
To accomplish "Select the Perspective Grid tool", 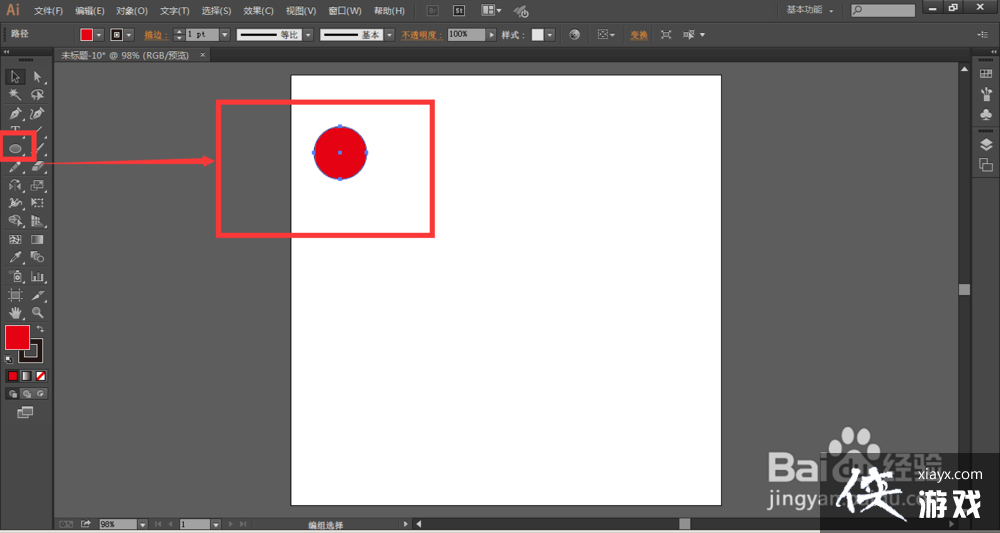I will click(38, 221).
